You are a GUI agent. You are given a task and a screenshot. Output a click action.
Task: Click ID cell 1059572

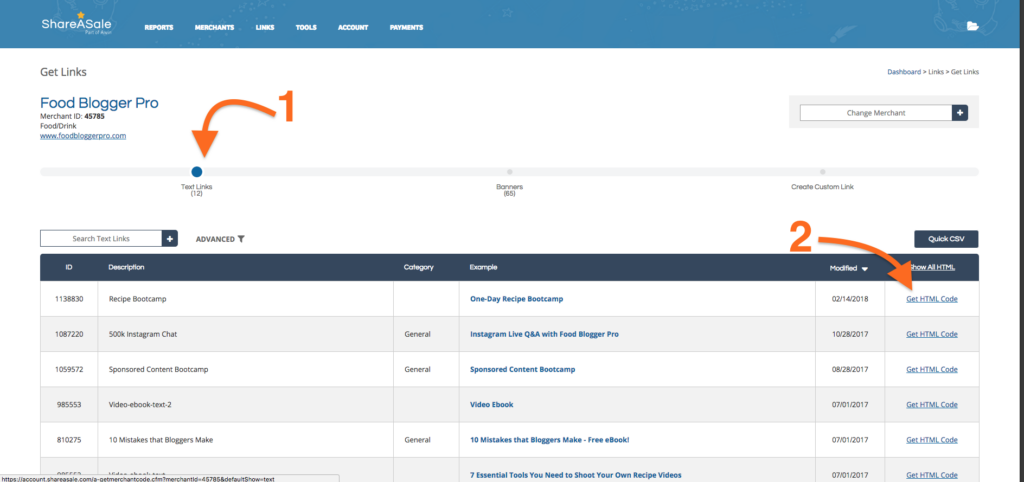[x=69, y=370]
